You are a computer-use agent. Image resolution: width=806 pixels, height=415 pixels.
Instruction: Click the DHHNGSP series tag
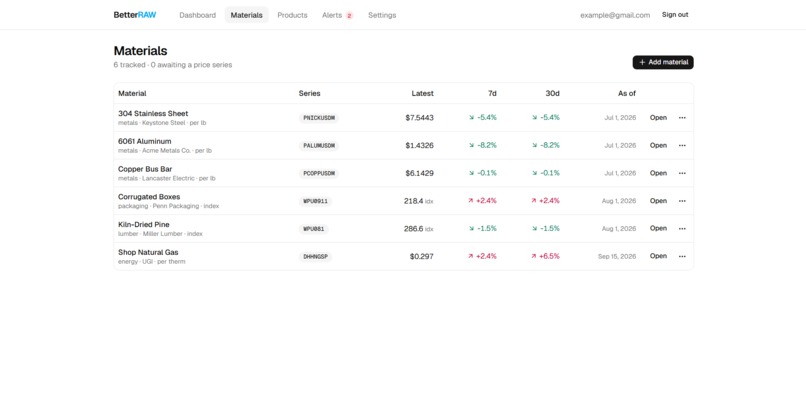pyautogui.click(x=315, y=257)
